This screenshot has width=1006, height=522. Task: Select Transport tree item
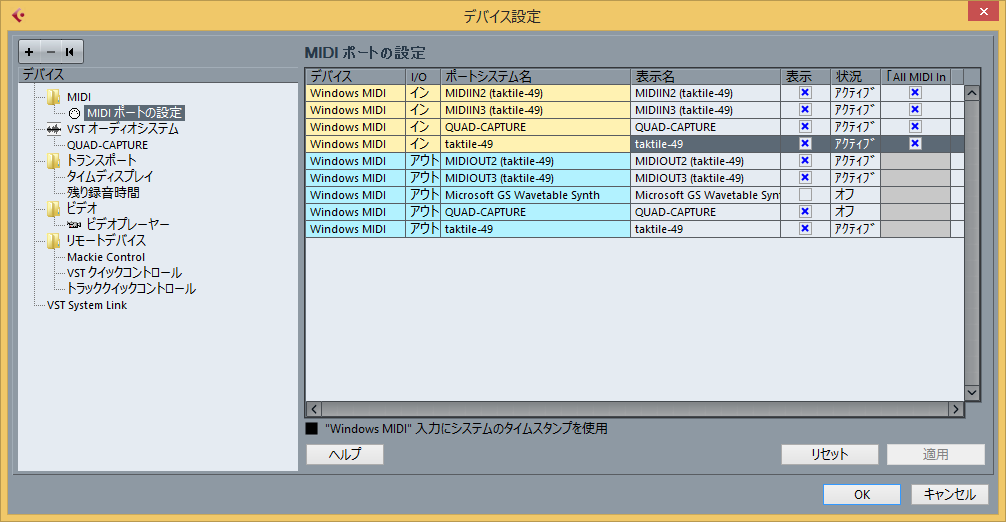tap(101, 160)
